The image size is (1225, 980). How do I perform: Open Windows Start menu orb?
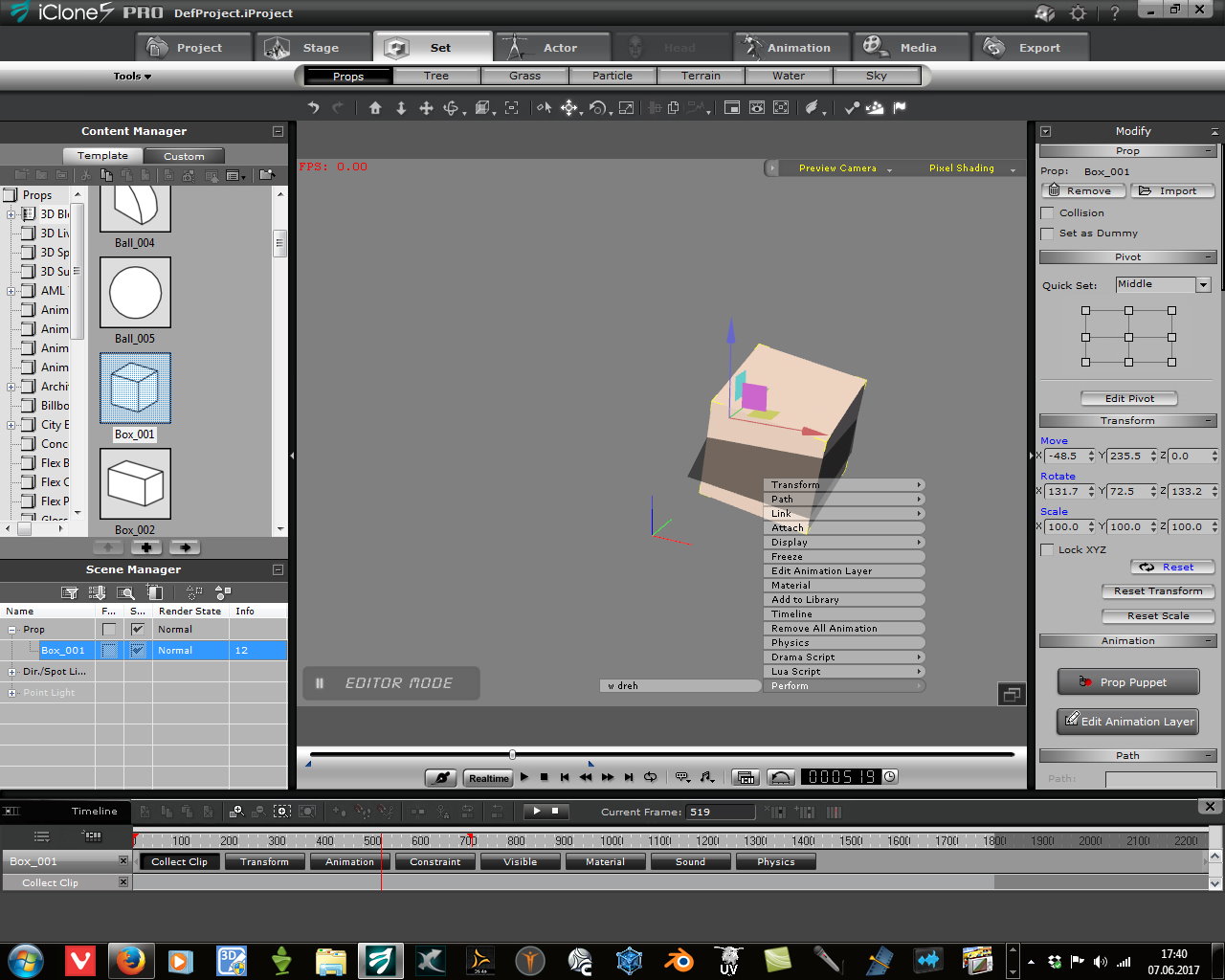[x=26, y=960]
